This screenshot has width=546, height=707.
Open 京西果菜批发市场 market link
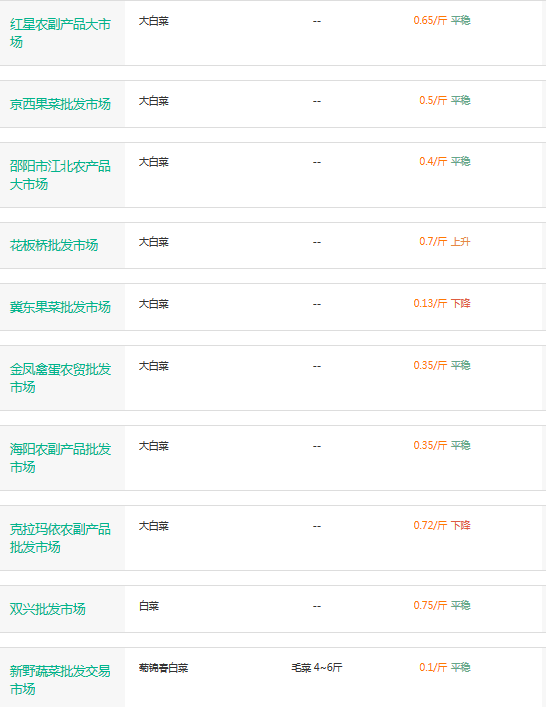click(60, 104)
